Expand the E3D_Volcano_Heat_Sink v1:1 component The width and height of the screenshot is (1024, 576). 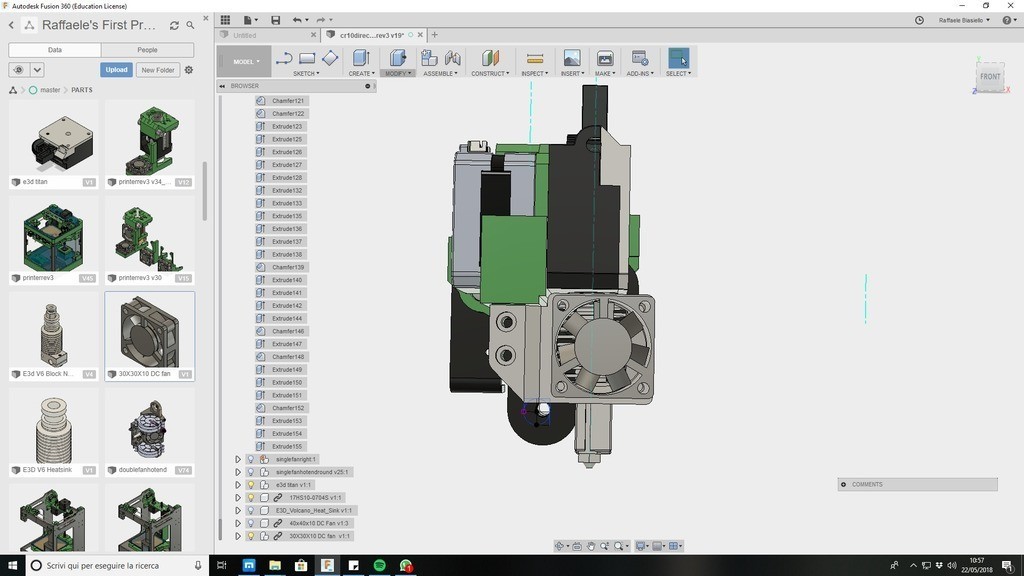[238, 511]
